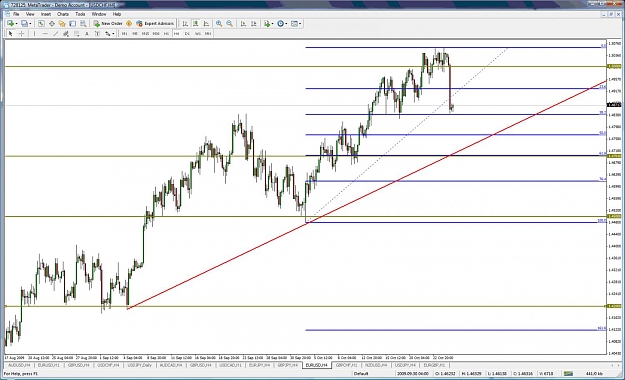625x380 pixels.
Task: Open the Indicators list icon
Action: (267, 24)
